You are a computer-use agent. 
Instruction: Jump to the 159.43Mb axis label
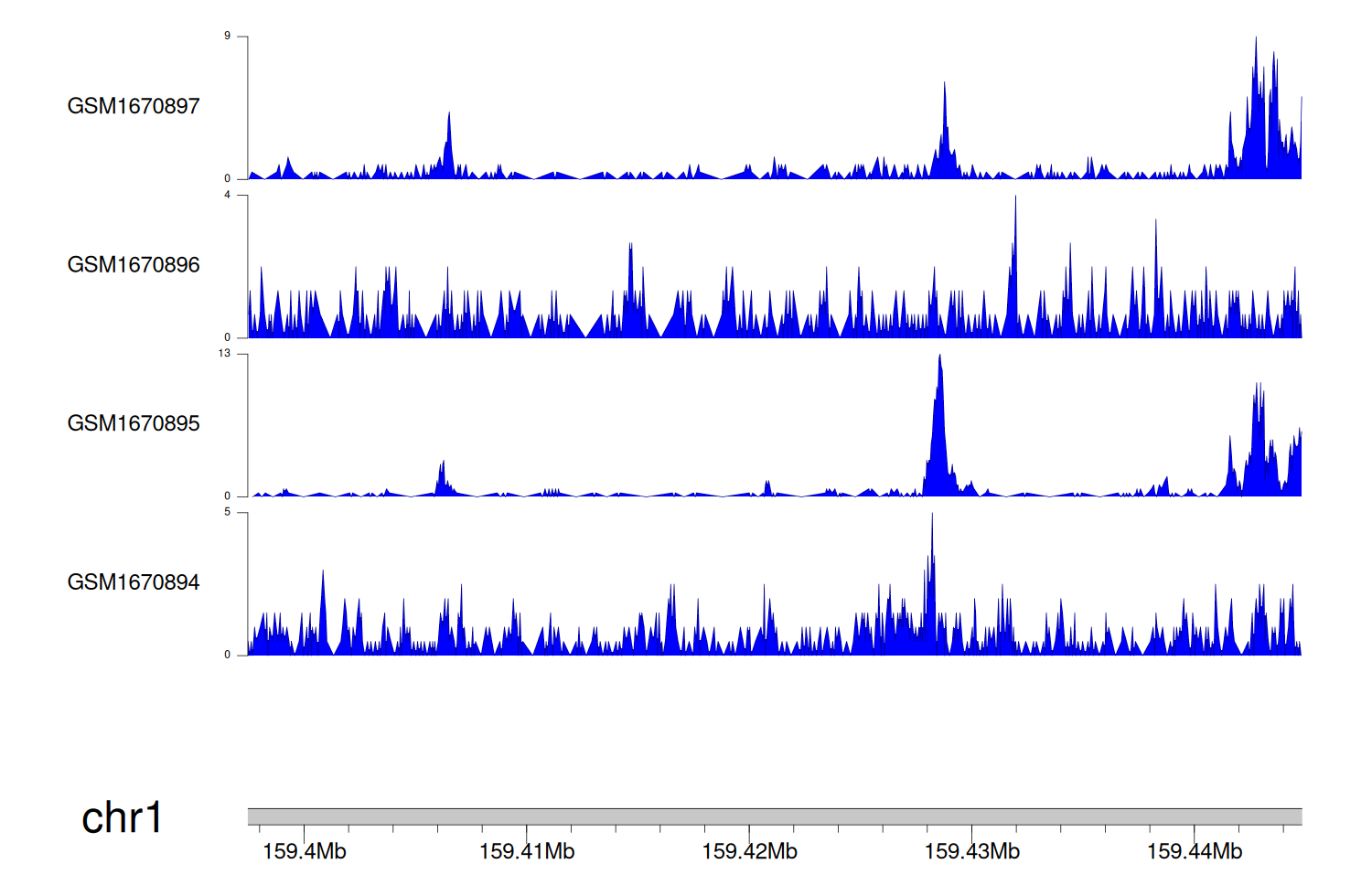971,851
